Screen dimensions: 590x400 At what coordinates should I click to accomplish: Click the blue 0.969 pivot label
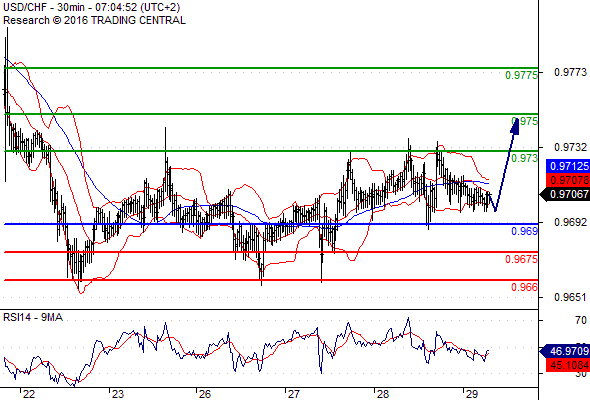click(525, 231)
